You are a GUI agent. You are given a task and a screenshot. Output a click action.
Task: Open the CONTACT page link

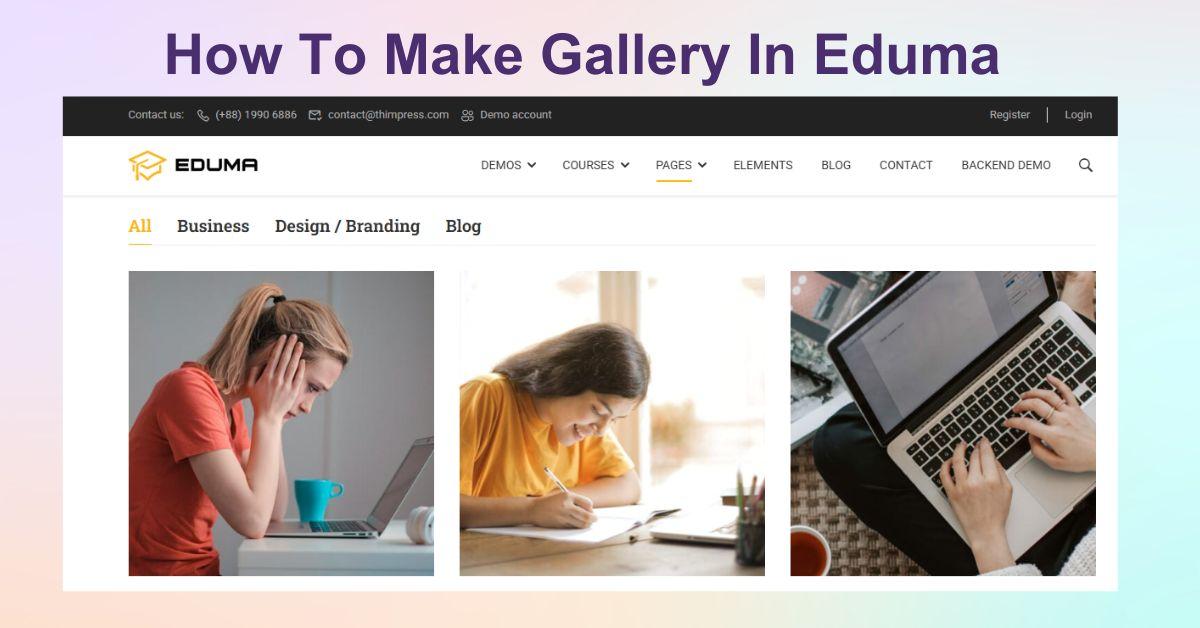[x=906, y=165]
